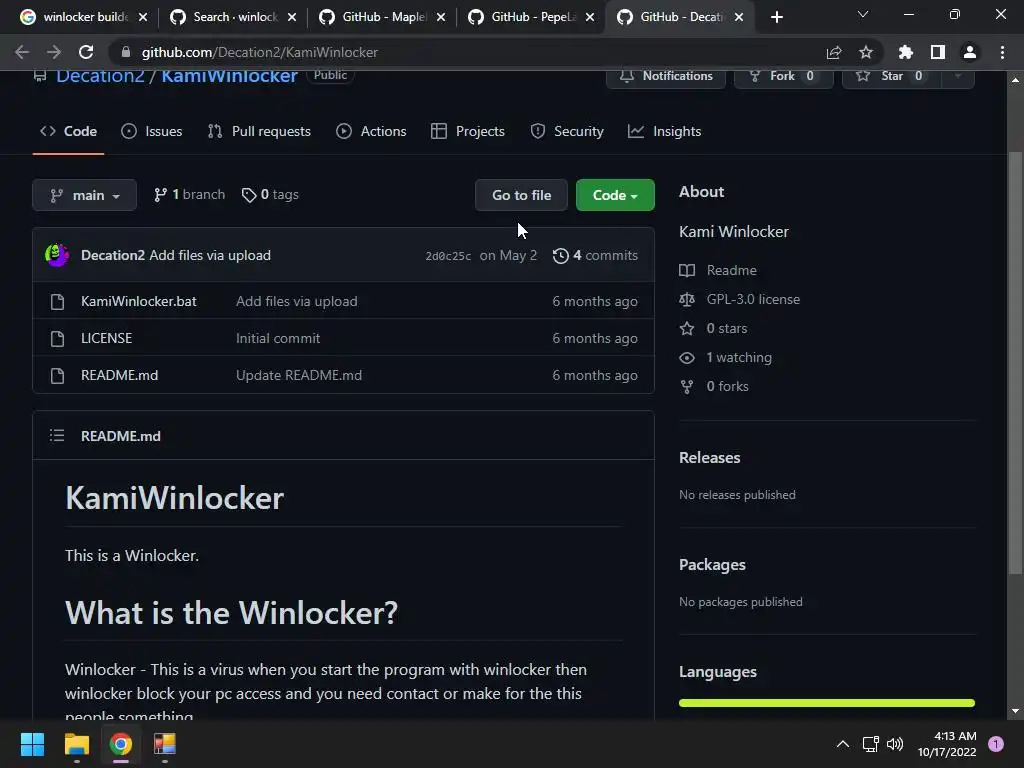The height and width of the screenshot is (768, 1024).
Task: Open the Projects tab
Action: click(x=468, y=131)
